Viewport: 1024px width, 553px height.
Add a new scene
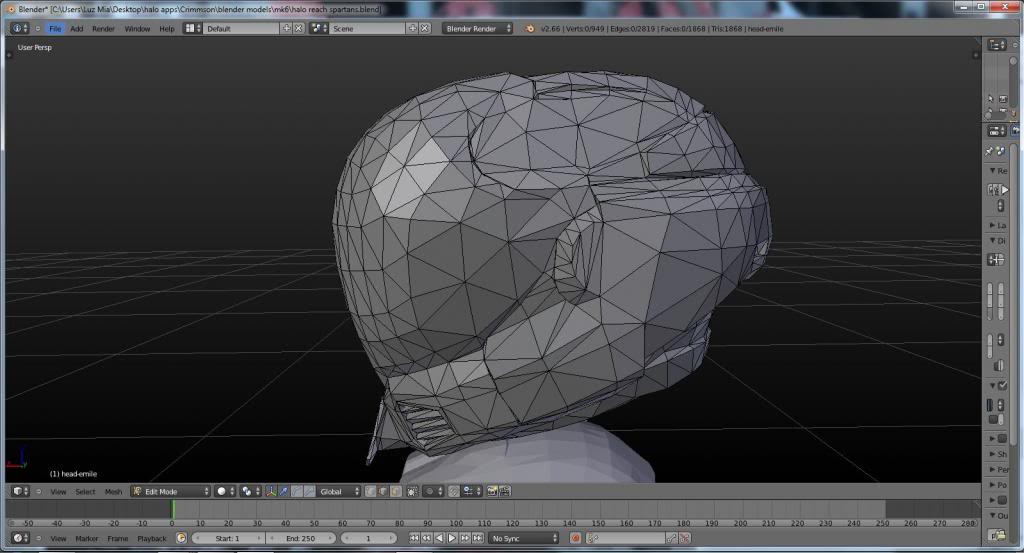point(412,29)
